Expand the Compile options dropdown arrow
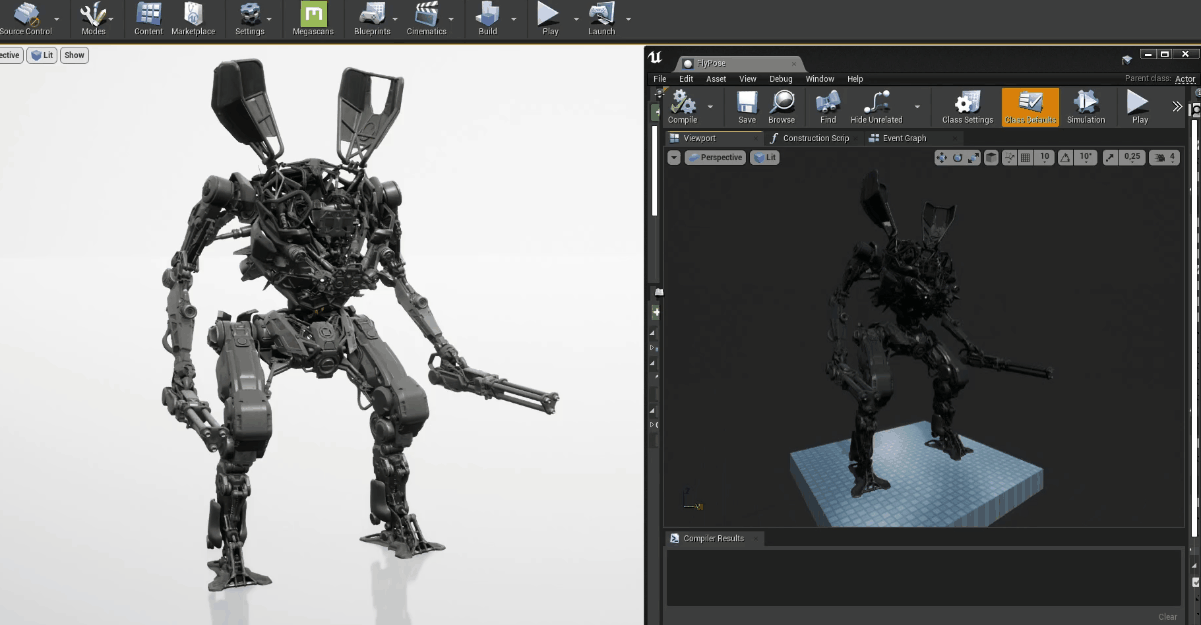The width and height of the screenshot is (1201, 625). click(x=711, y=105)
